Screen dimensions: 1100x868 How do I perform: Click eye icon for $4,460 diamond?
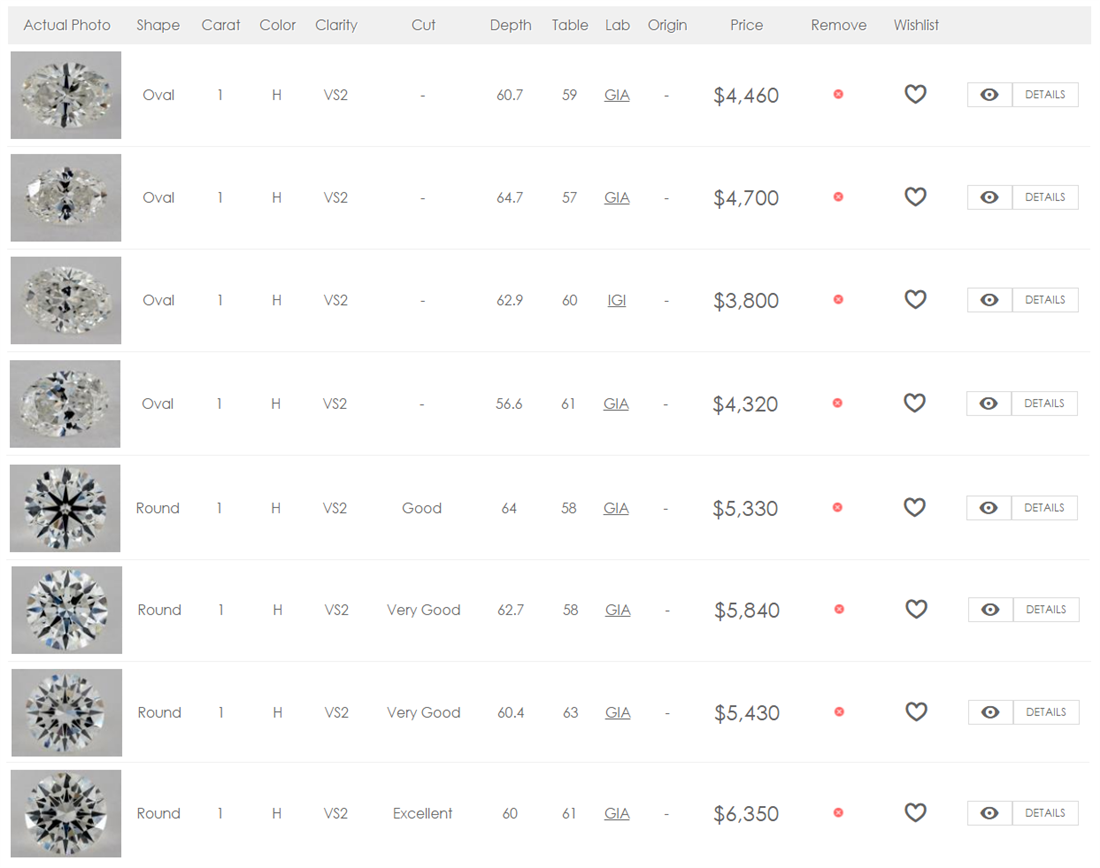[990, 95]
